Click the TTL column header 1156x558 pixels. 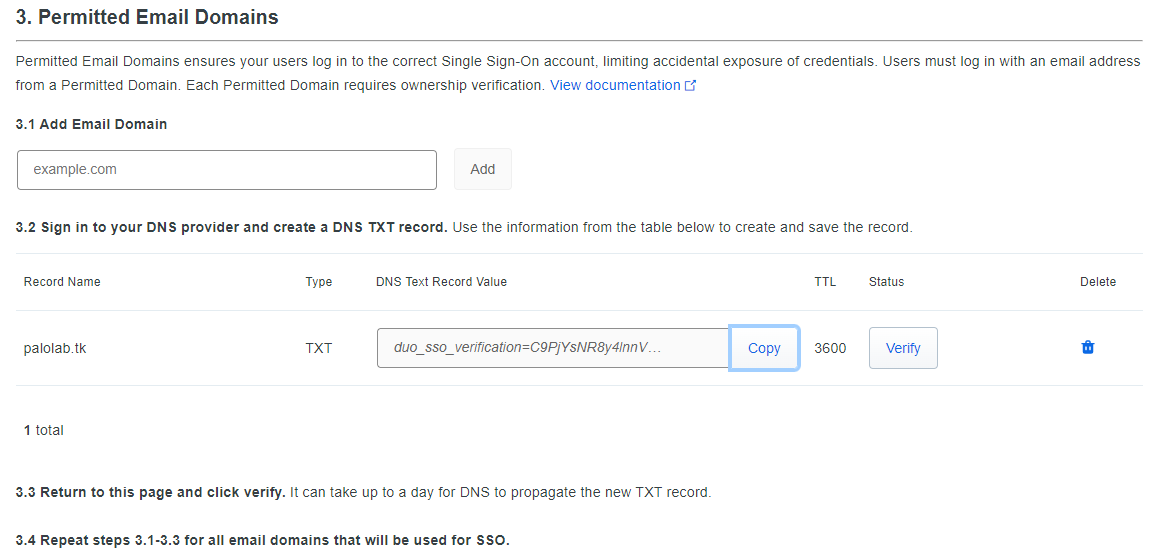(x=825, y=282)
